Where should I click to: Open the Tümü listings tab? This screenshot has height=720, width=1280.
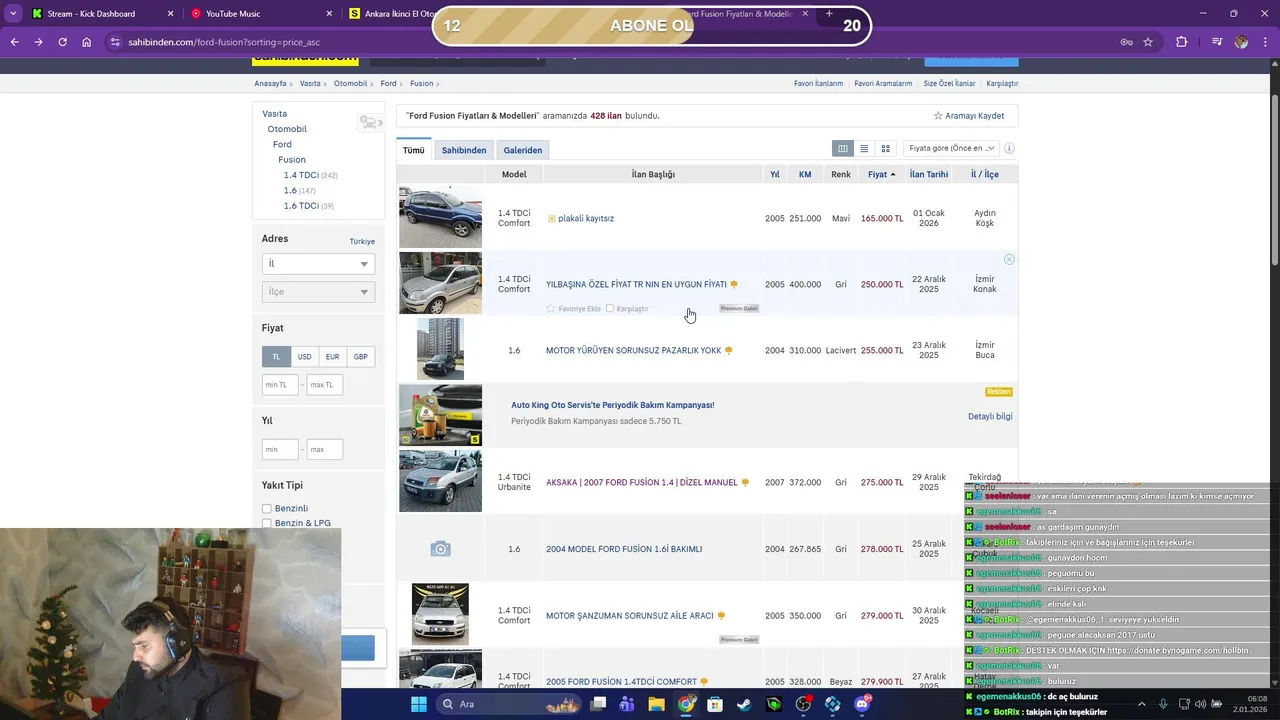point(414,150)
